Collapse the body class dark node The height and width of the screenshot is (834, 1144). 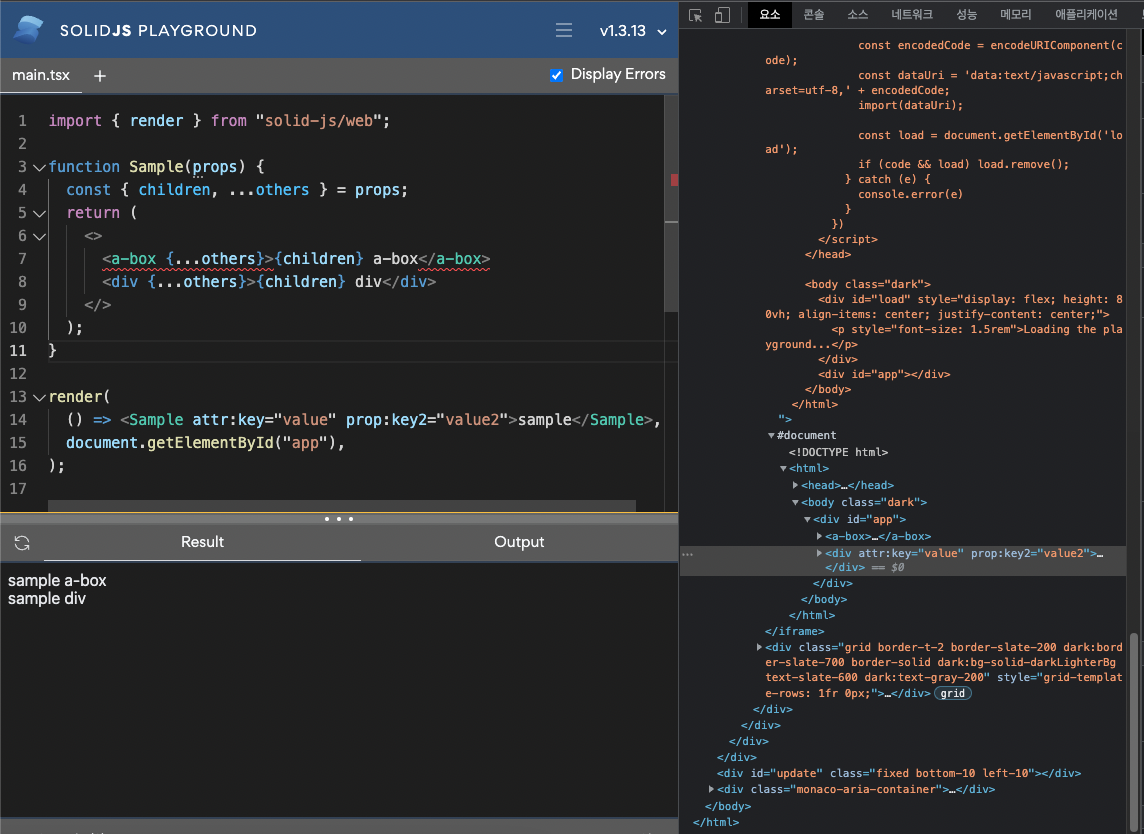pos(795,502)
